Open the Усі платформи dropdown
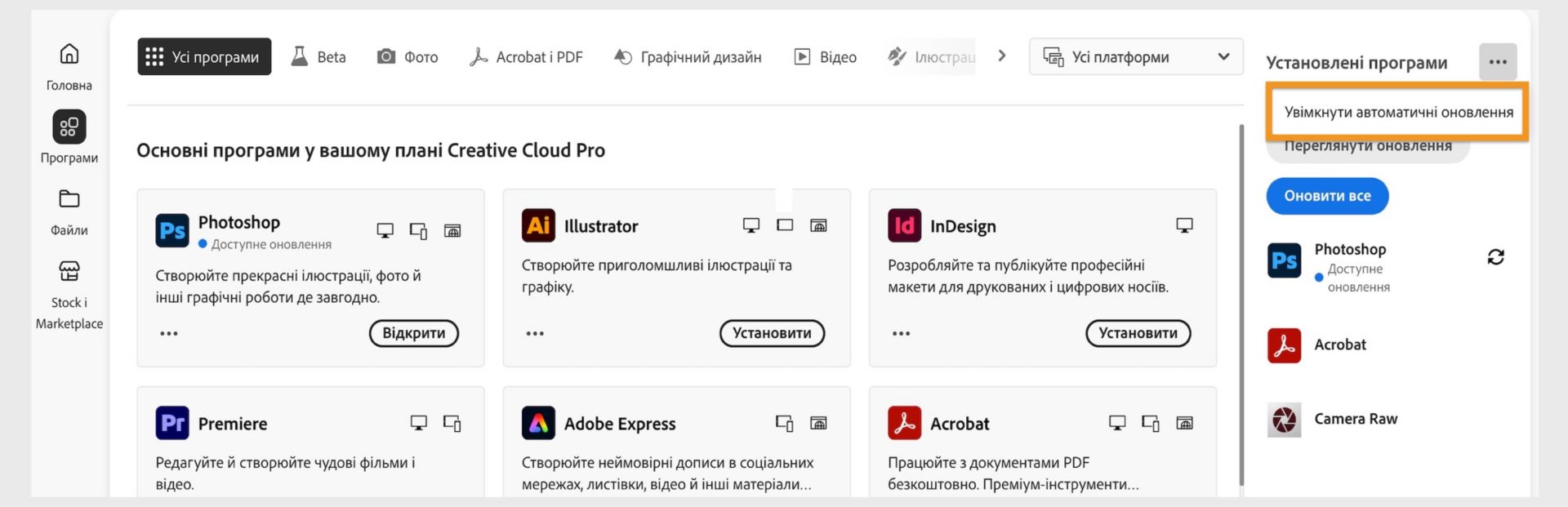1568x507 pixels. tap(1136, 56)
